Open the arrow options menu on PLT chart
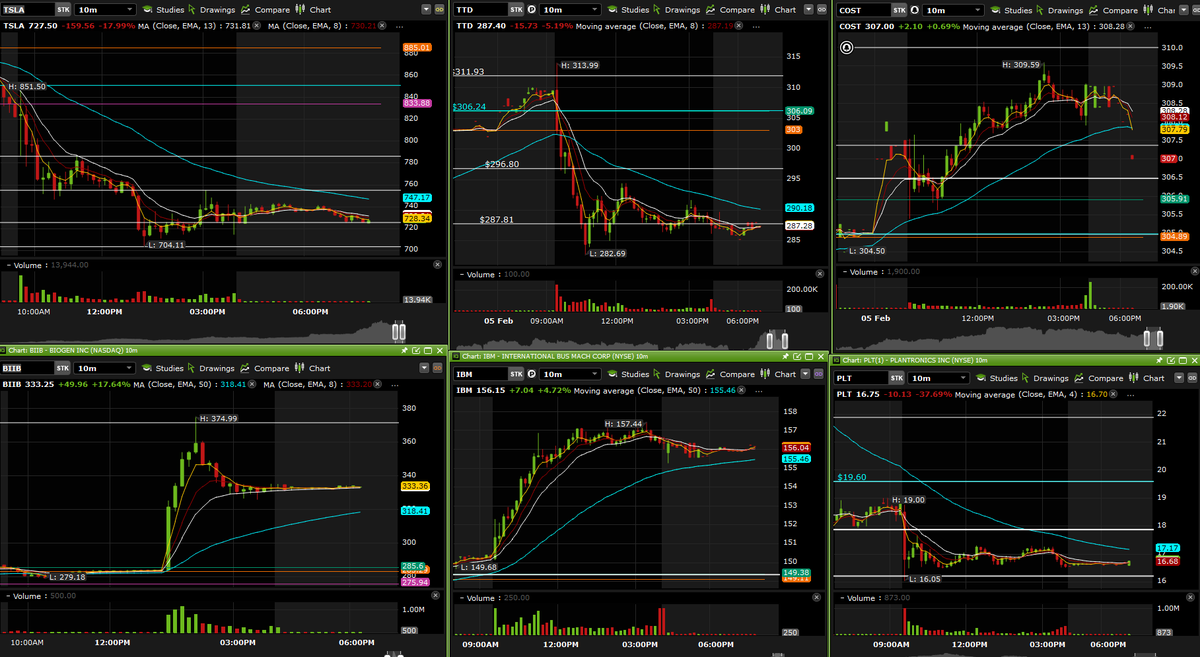The image size is (1200, 657). (x=1178, y=378)
